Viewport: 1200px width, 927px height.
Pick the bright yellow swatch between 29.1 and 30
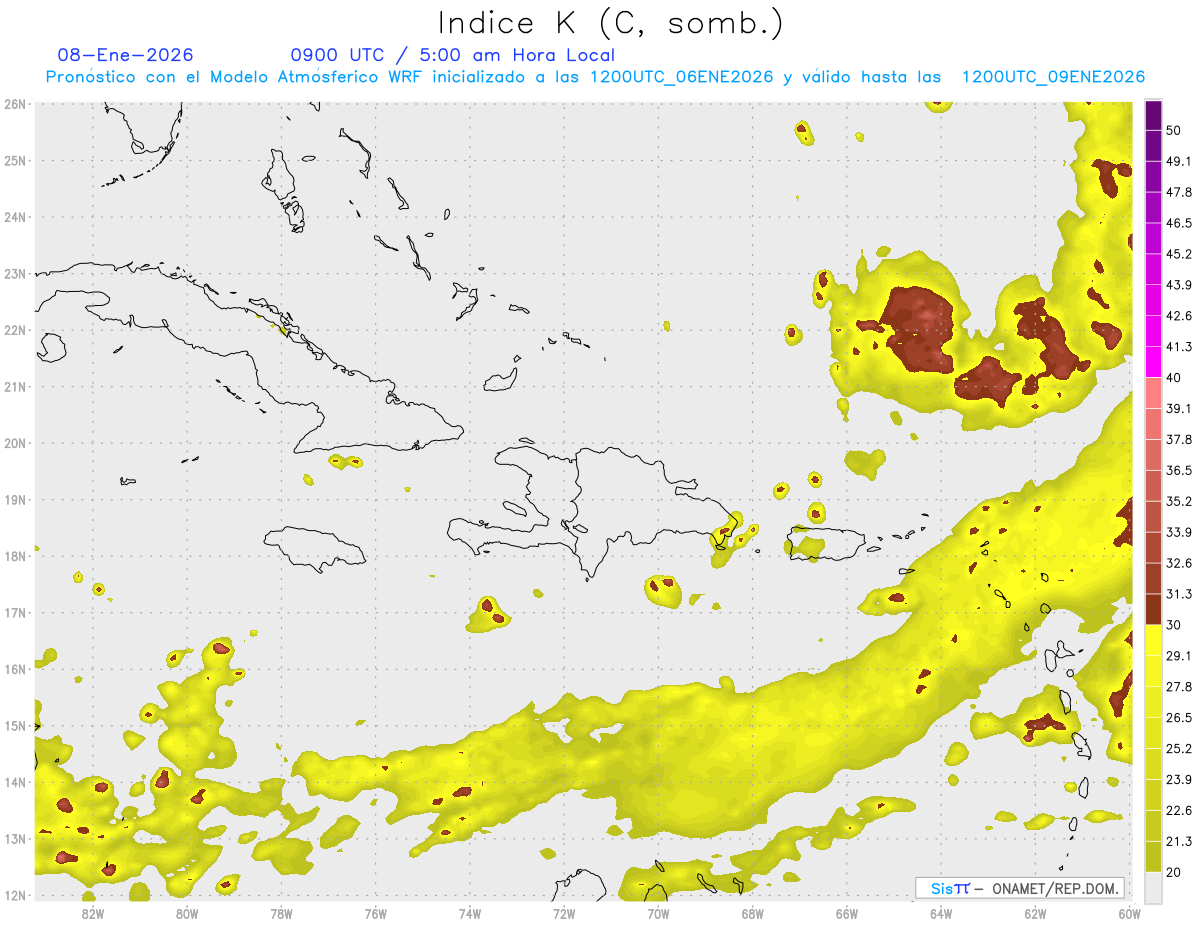(x=1154, y=640)
